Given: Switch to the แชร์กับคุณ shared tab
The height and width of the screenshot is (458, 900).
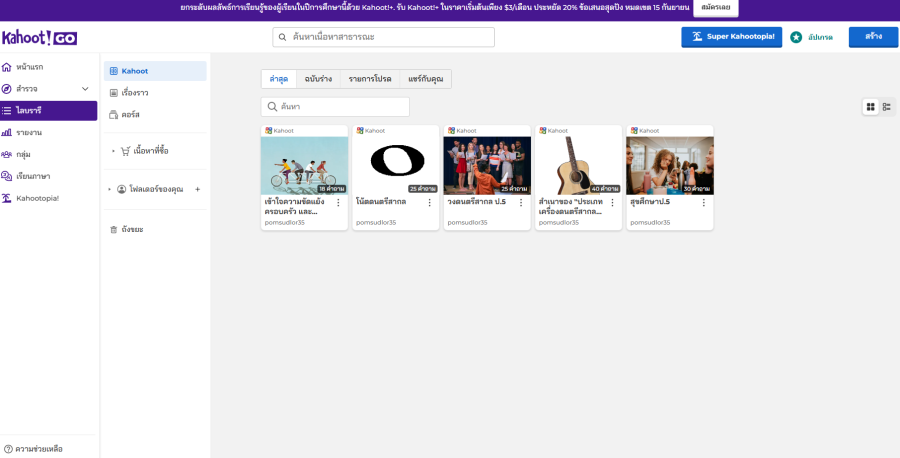Looking at the screenshot, I should 425,79.
